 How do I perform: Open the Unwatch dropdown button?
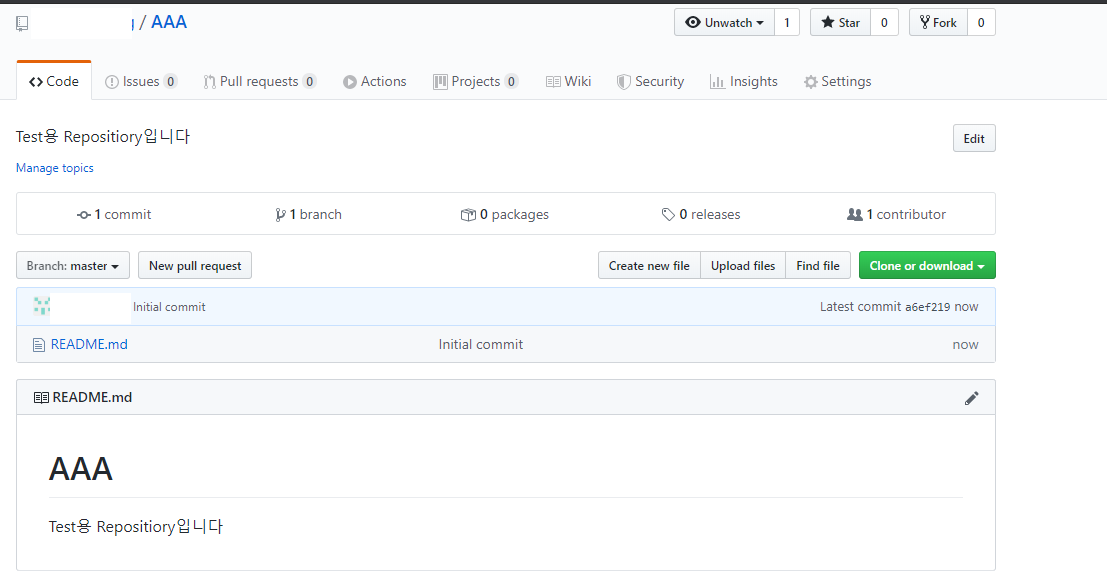coord(724,23)
